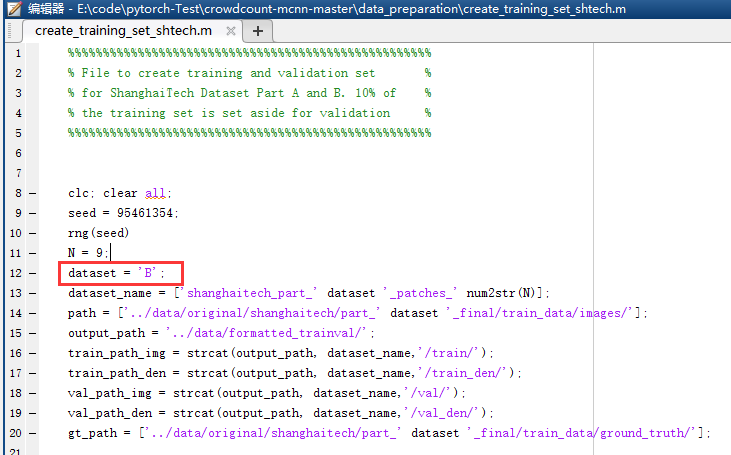Click line number 12 in the gutter

point(15,273)
